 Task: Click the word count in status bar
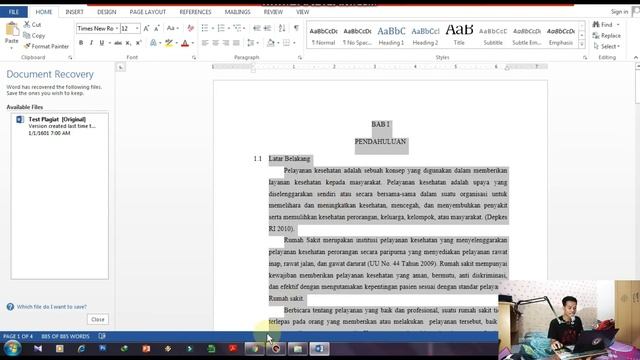(65, 336)
